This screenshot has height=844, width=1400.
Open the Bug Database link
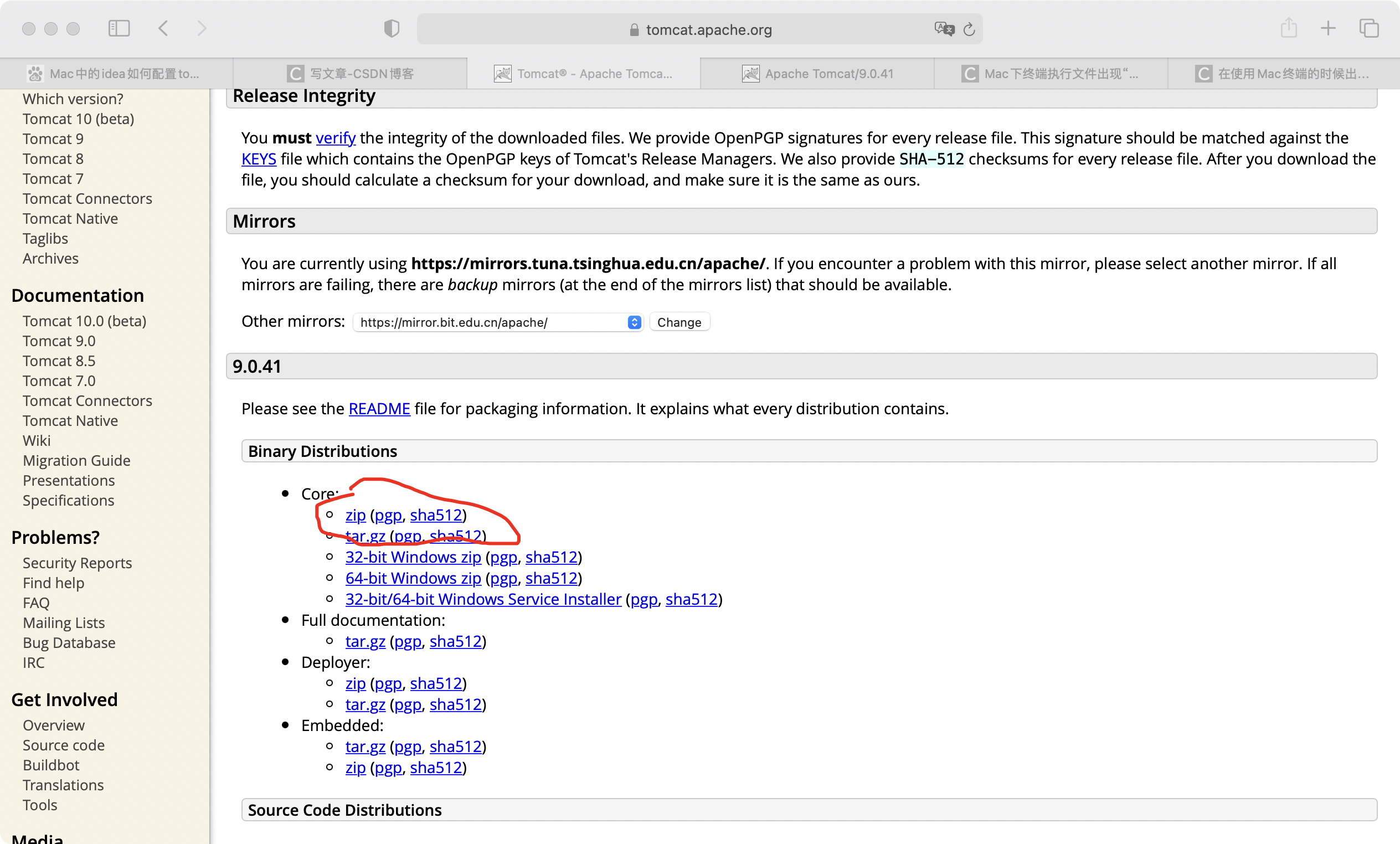(x=69, y=642)
